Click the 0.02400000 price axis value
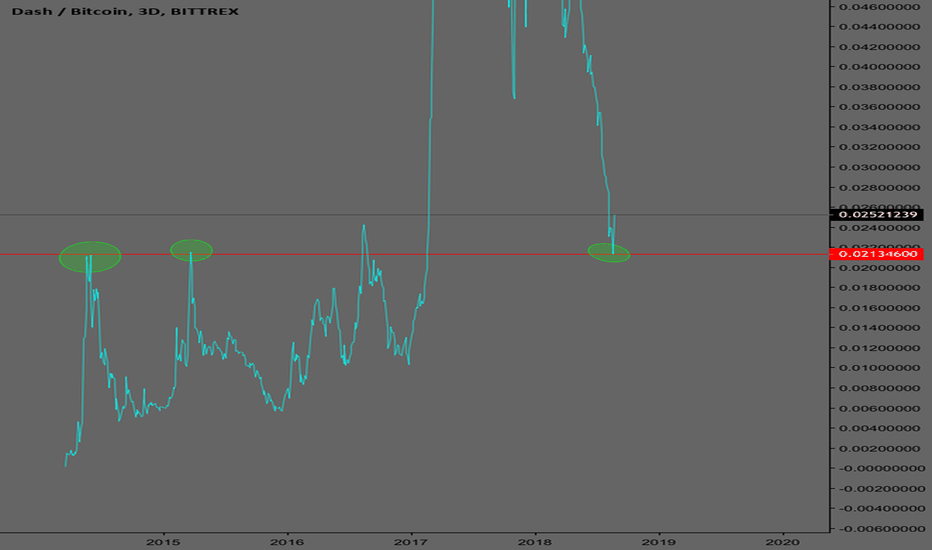 coord(879,228)
